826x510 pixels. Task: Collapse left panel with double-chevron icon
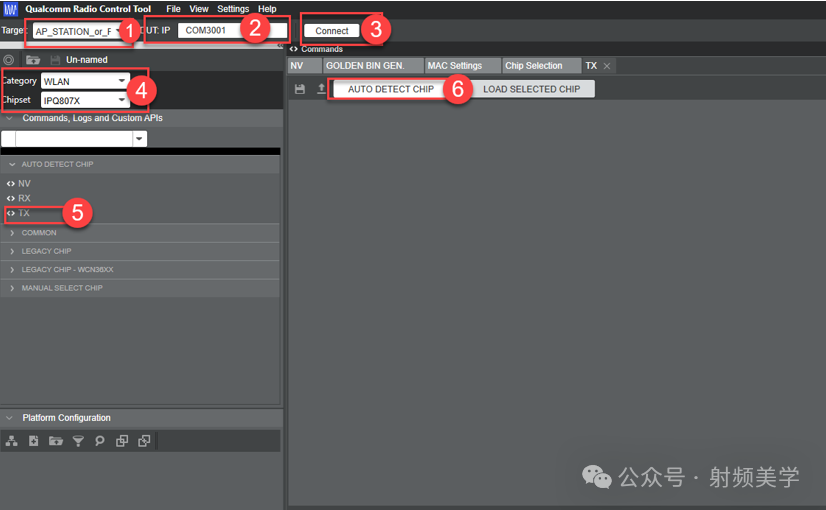280,46
